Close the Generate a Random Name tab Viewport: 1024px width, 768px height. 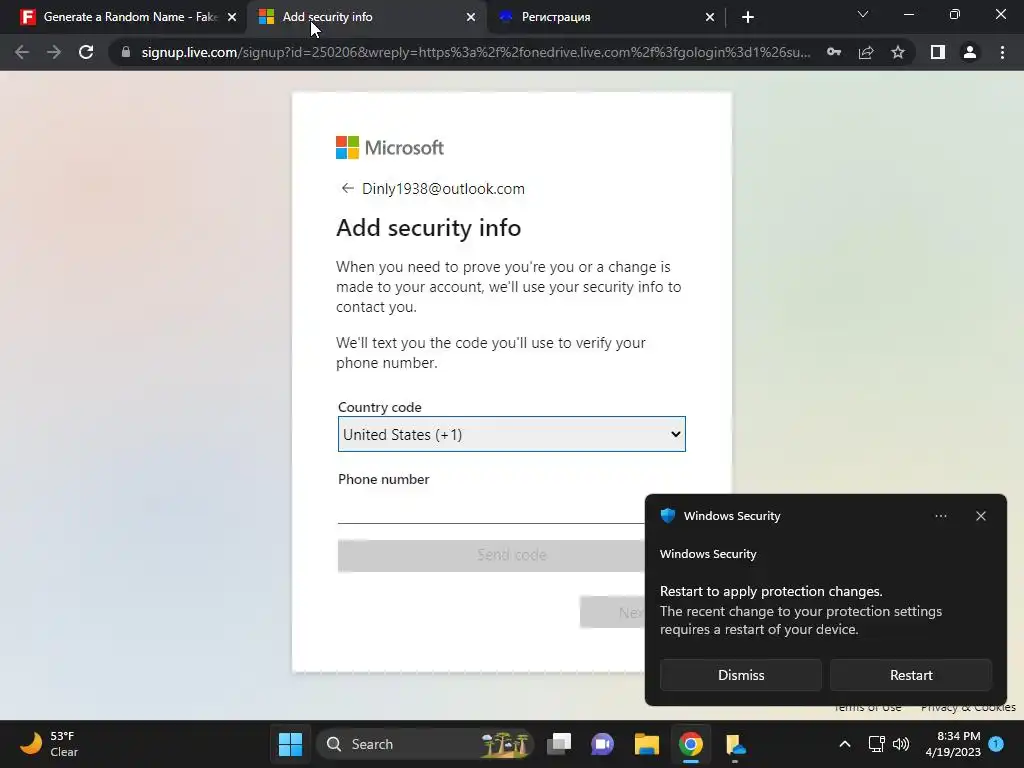(232, 17)
